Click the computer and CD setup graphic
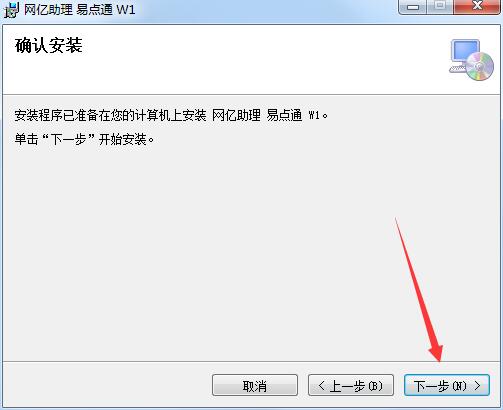The height and width of the screenshot is (410, 503). point(472,60)
